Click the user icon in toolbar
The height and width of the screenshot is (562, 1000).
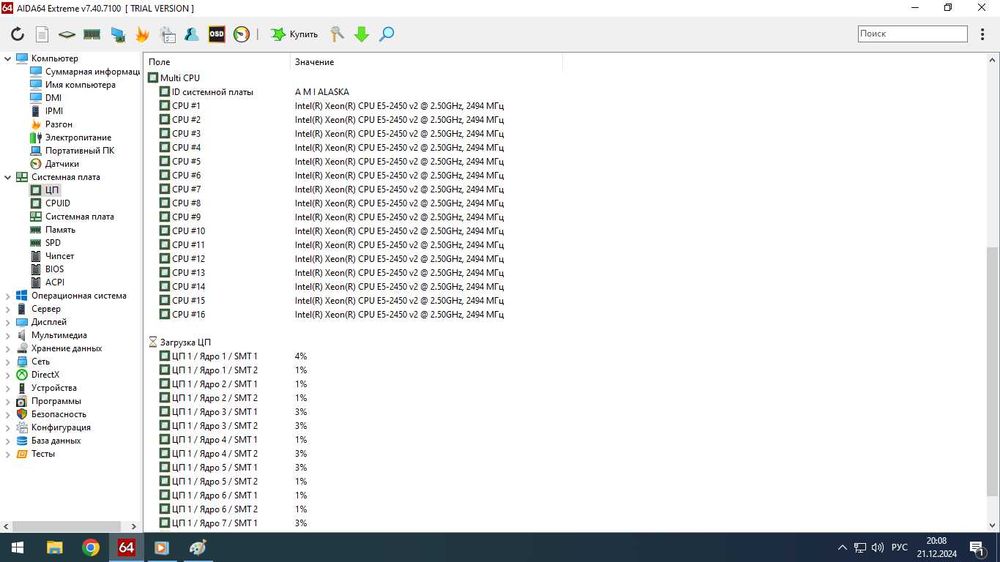tap(191, 34)
